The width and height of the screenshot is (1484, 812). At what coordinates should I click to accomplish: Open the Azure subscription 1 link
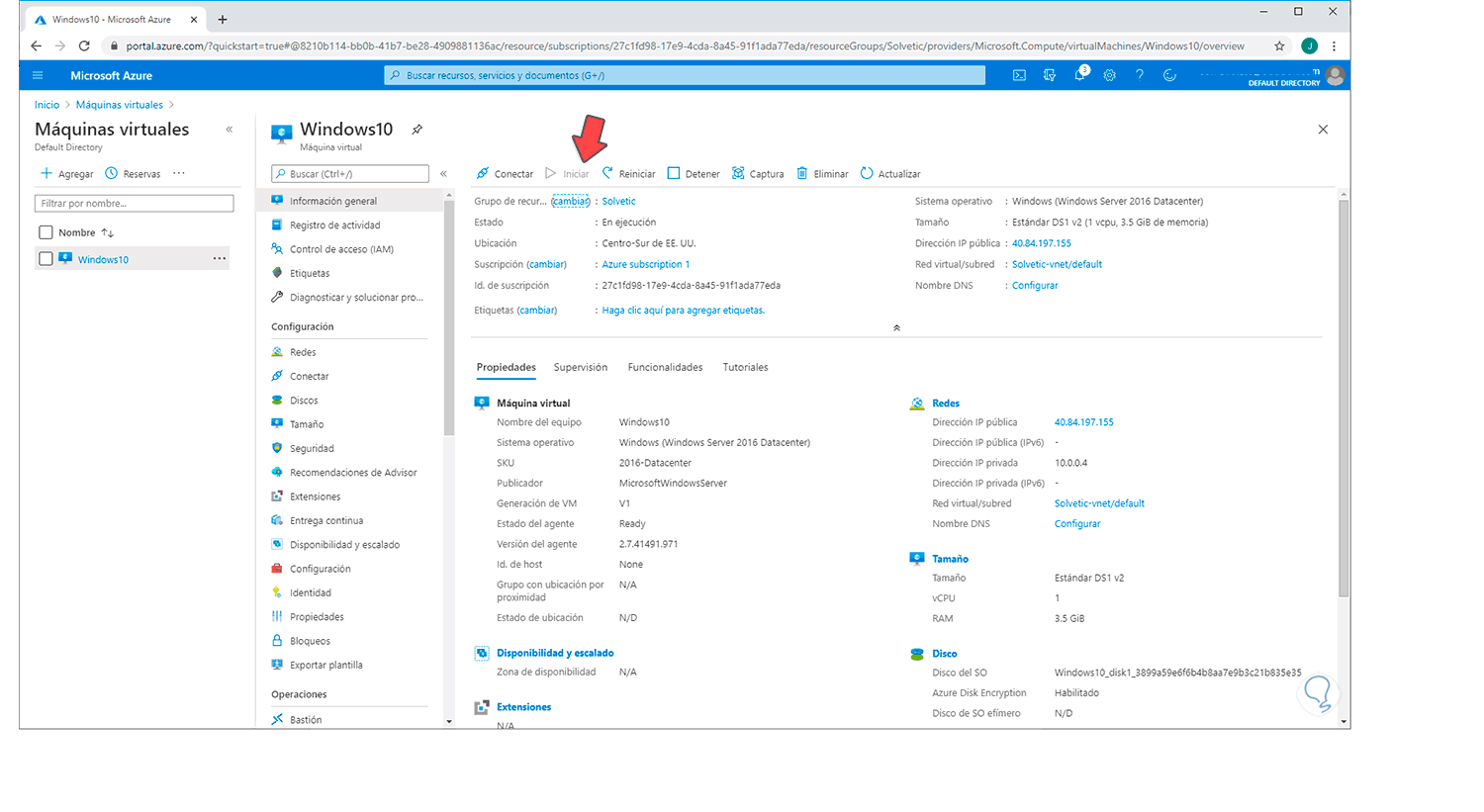646,264
